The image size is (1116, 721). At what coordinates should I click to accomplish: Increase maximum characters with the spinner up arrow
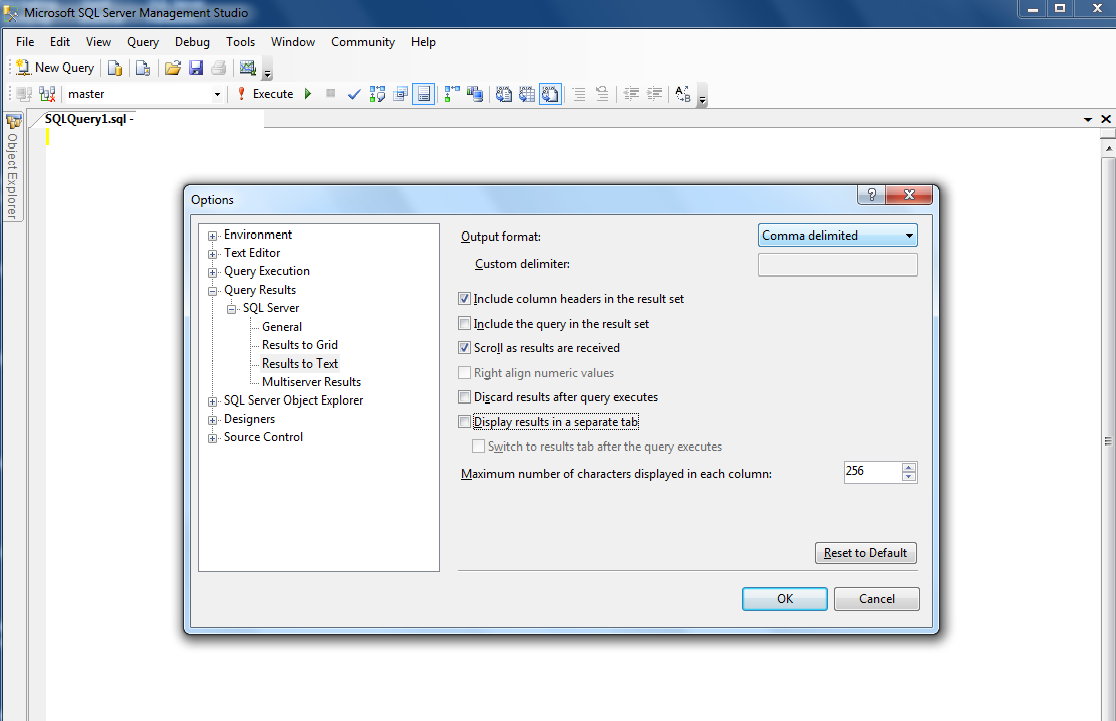coord(908,467)
